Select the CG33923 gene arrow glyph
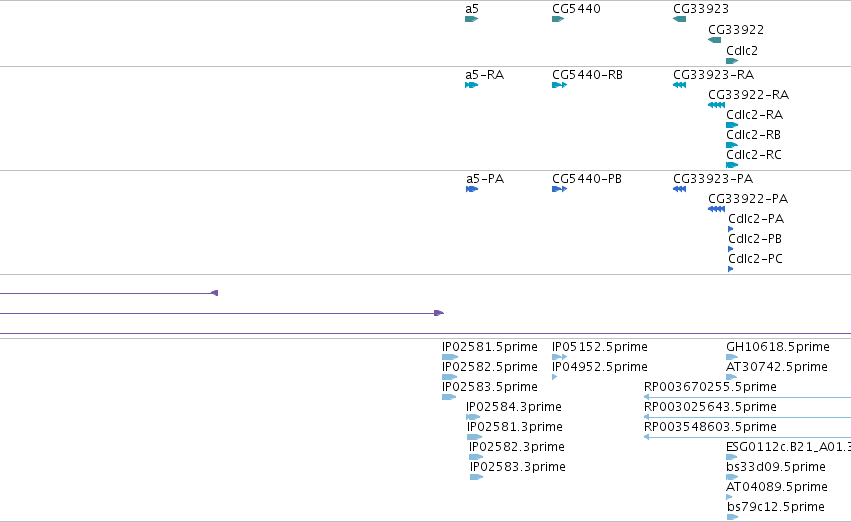This screenshot has width=851, height=522. (x=679, y=19)
